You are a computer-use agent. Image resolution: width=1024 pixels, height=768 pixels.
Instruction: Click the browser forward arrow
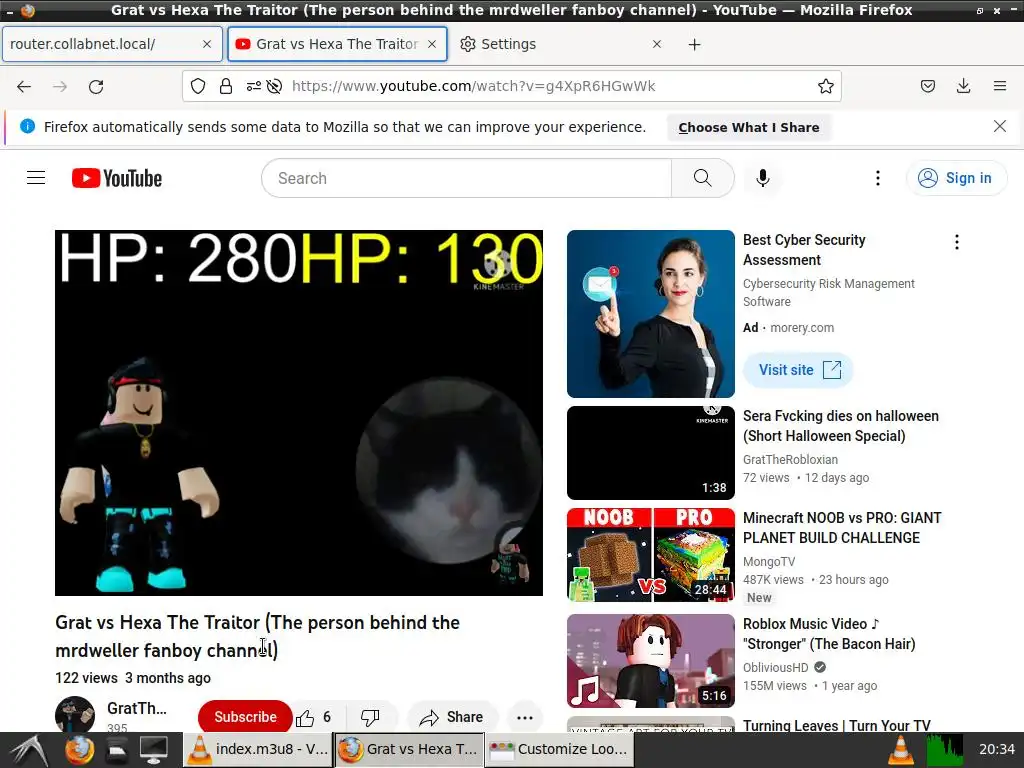tap(60, 86)
